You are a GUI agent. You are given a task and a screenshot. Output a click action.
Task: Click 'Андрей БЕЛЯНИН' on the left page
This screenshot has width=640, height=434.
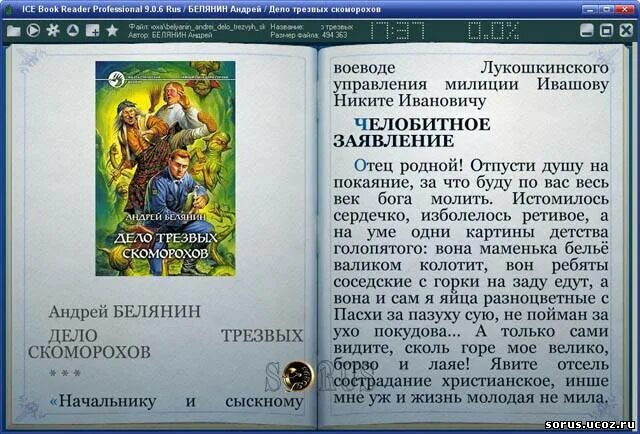[x=124, y=312]
